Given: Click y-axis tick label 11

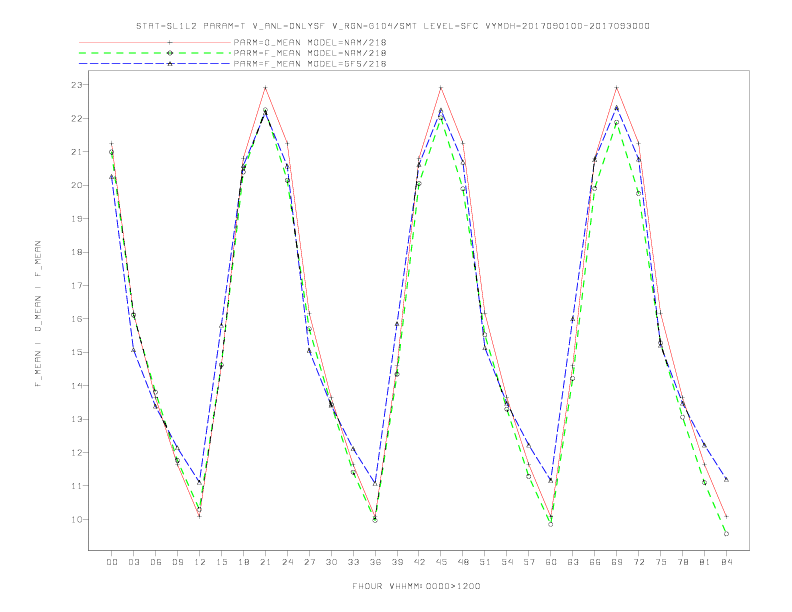Looking at the screenshot, I should (x=76, y=486).
